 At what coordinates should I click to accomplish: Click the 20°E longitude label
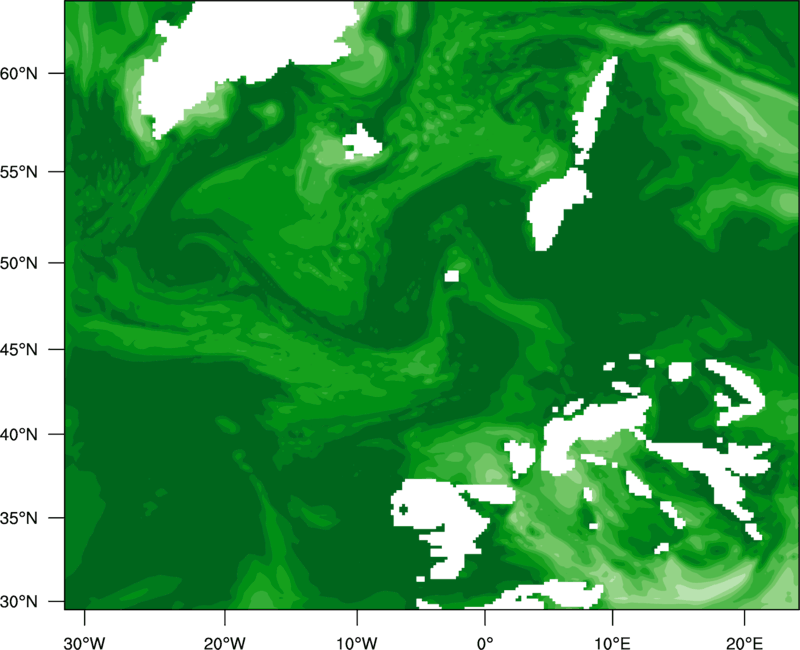(744, 643)
